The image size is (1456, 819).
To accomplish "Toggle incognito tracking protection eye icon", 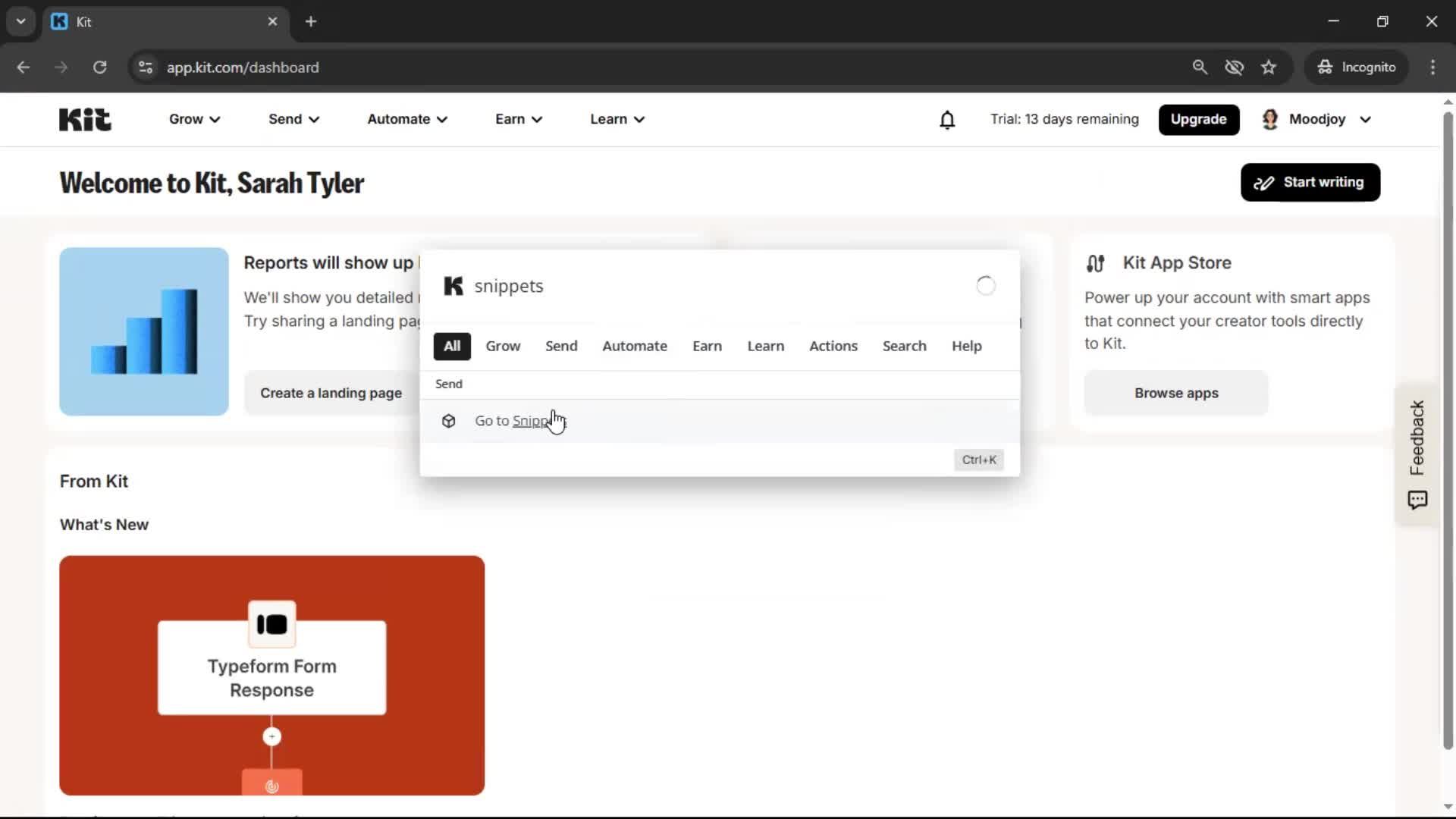I will [1235, 67].
